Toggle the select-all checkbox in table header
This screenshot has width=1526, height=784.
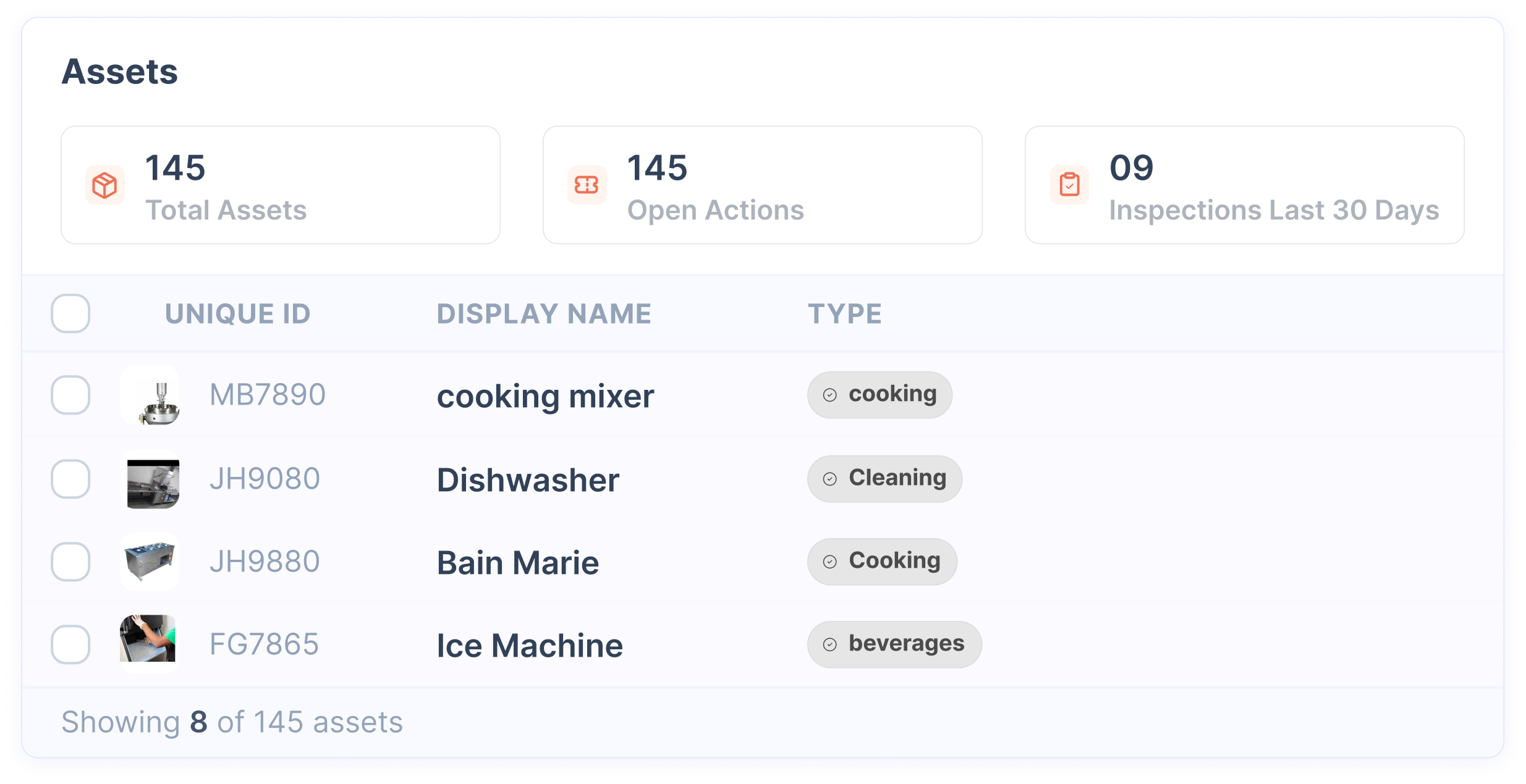click(70, 313)
